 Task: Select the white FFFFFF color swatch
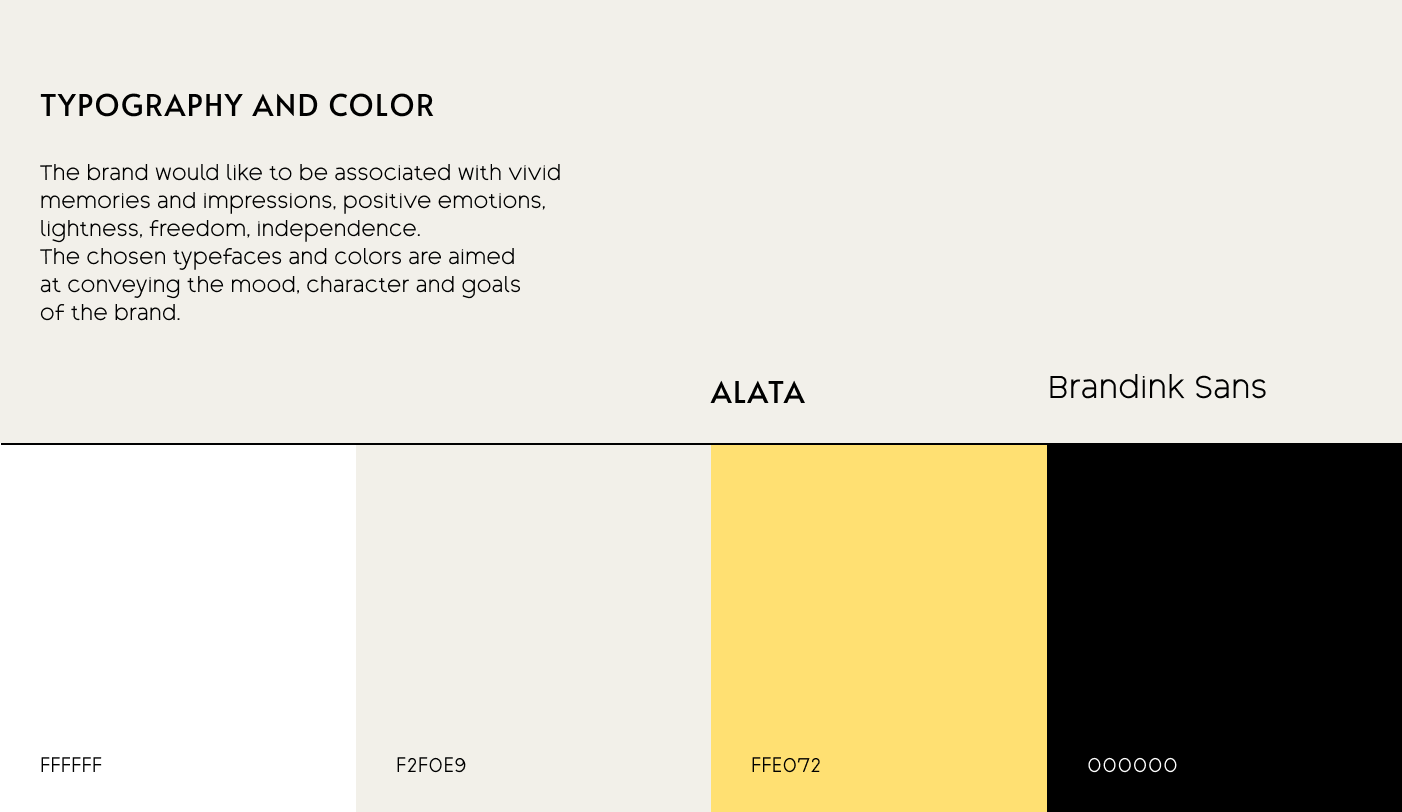pos(178,600)
